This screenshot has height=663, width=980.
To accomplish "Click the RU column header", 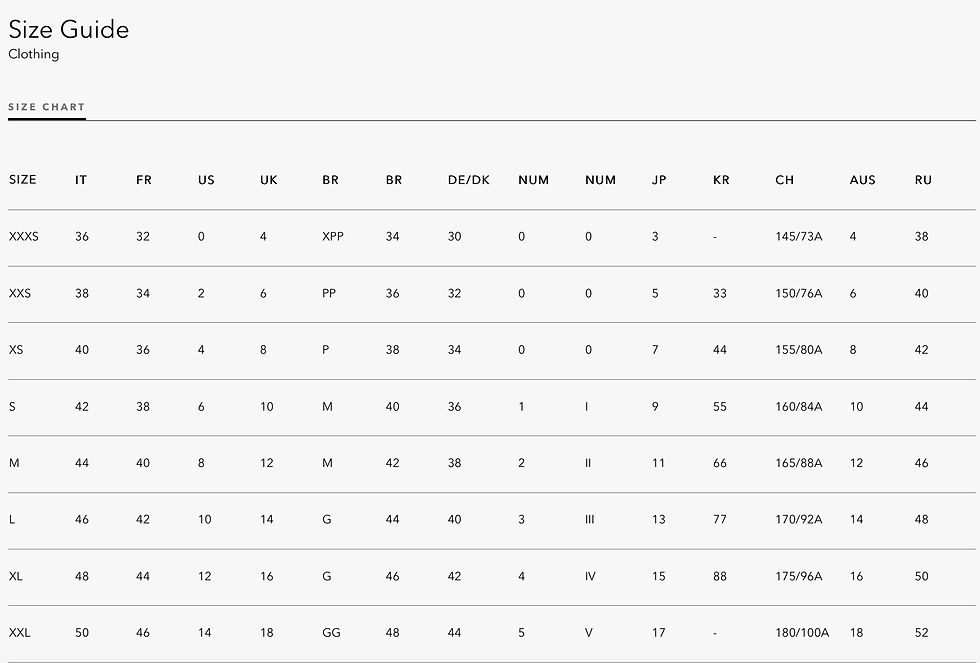I will coord(923,180).
